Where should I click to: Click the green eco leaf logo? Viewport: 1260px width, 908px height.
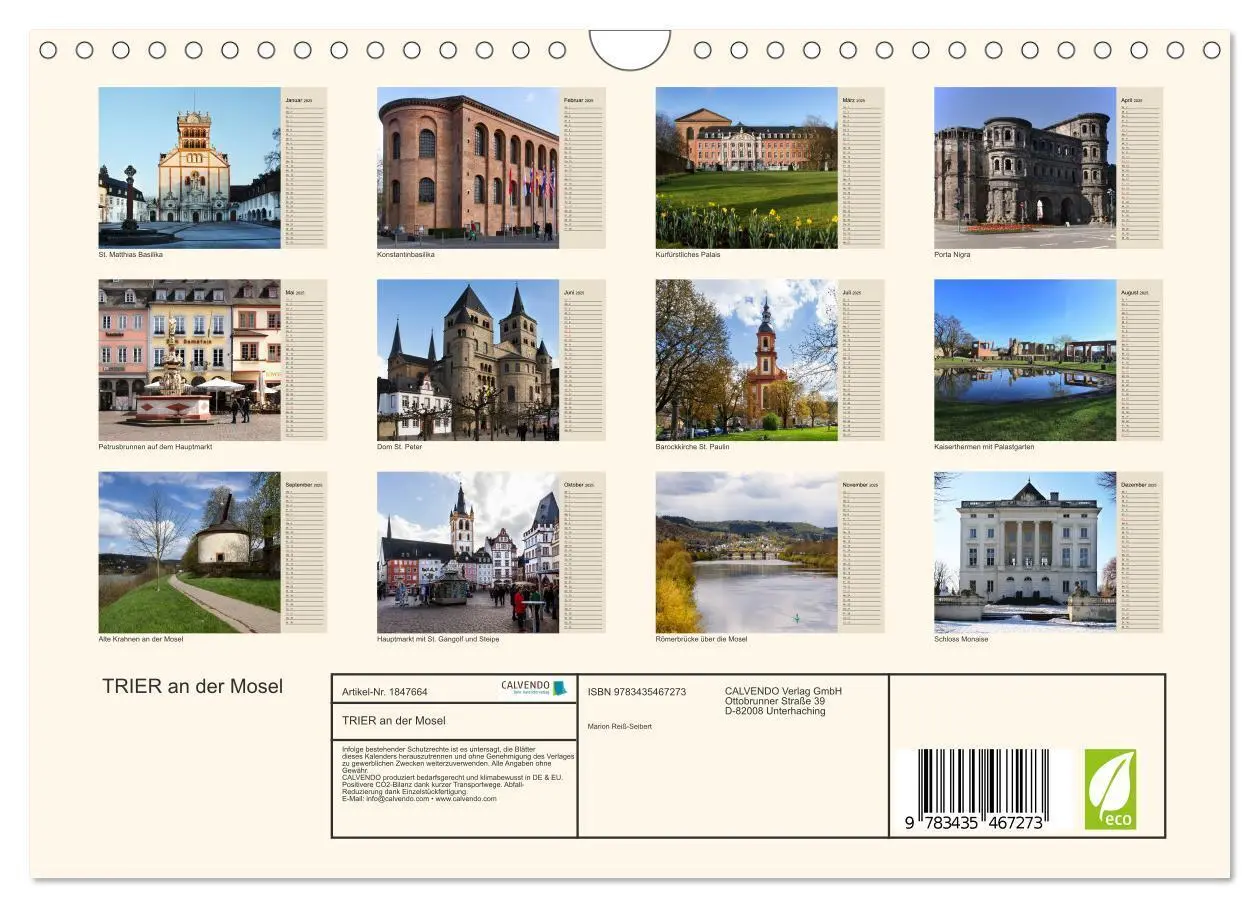point(1110,789)
